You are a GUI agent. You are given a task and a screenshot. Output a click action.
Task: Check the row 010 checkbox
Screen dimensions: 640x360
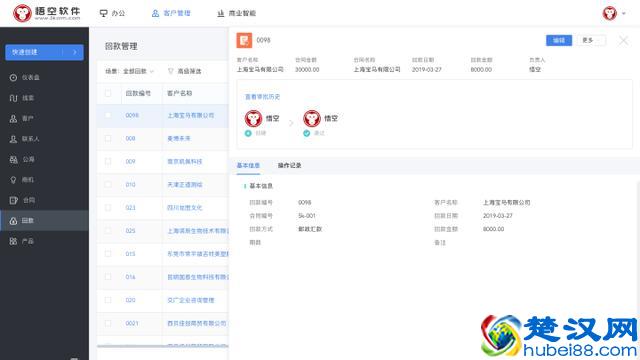click(108, 184)
